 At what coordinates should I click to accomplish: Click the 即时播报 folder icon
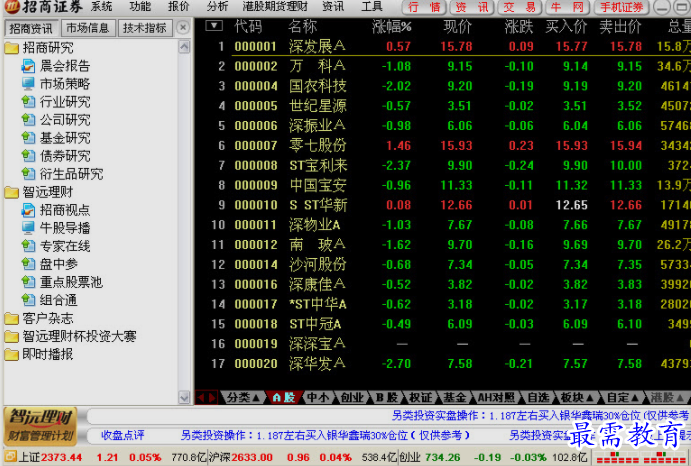11,354
